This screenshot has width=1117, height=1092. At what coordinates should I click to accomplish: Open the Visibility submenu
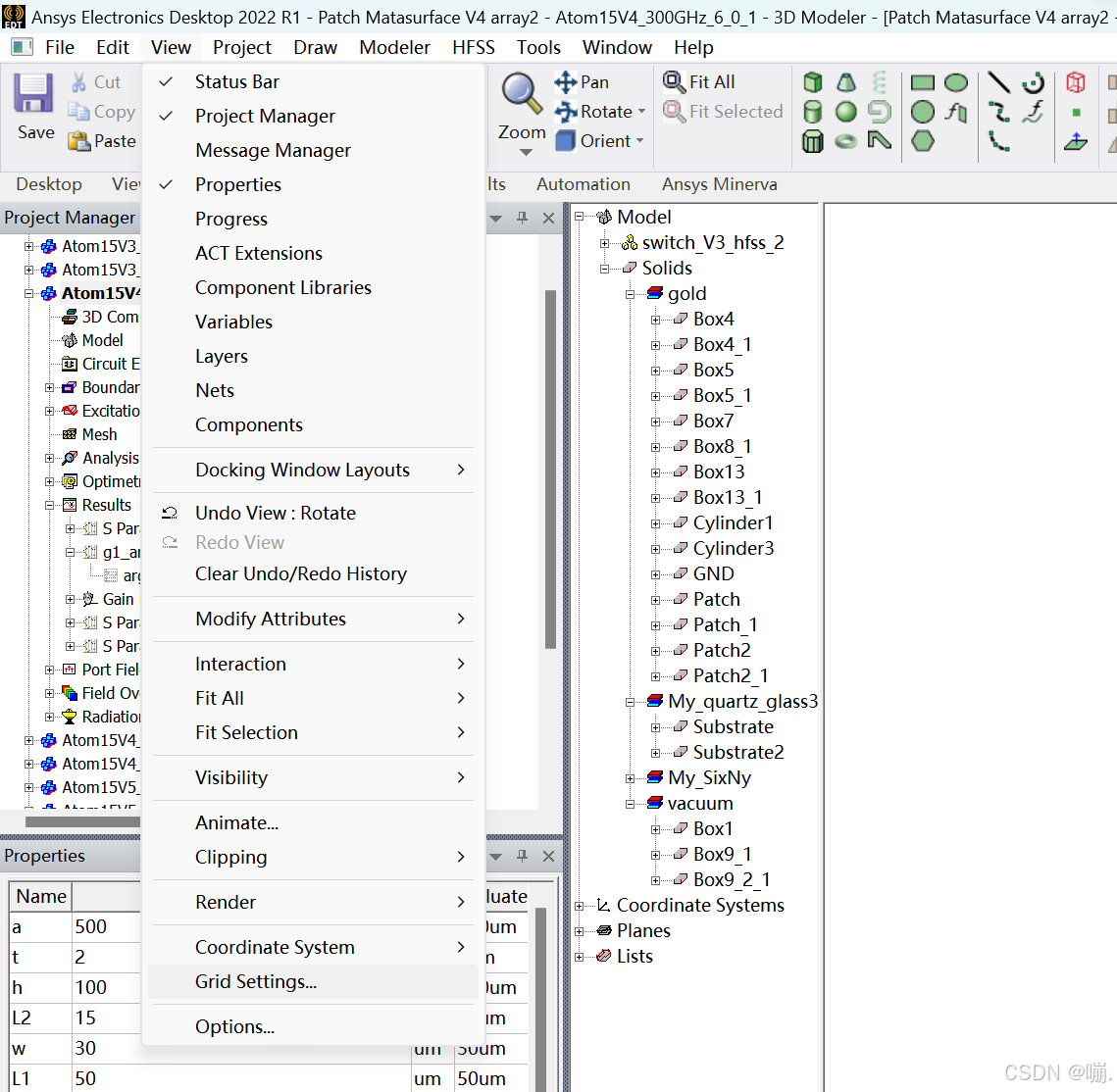point(313,777)
